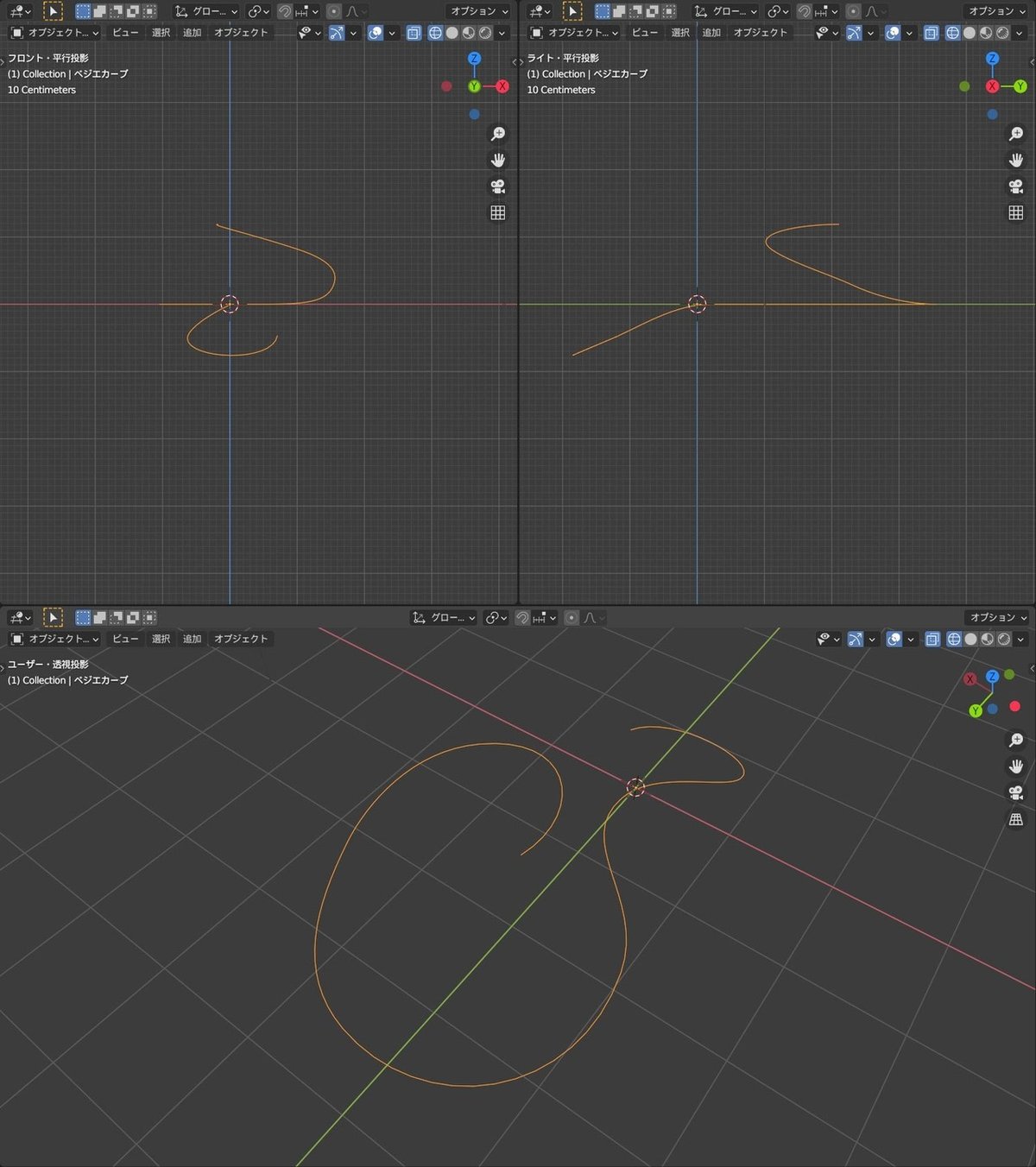This screenshot has width=1036, height=1167.
Task: Select the tweak cursor tool in the right view
Action: pos(572,11)
